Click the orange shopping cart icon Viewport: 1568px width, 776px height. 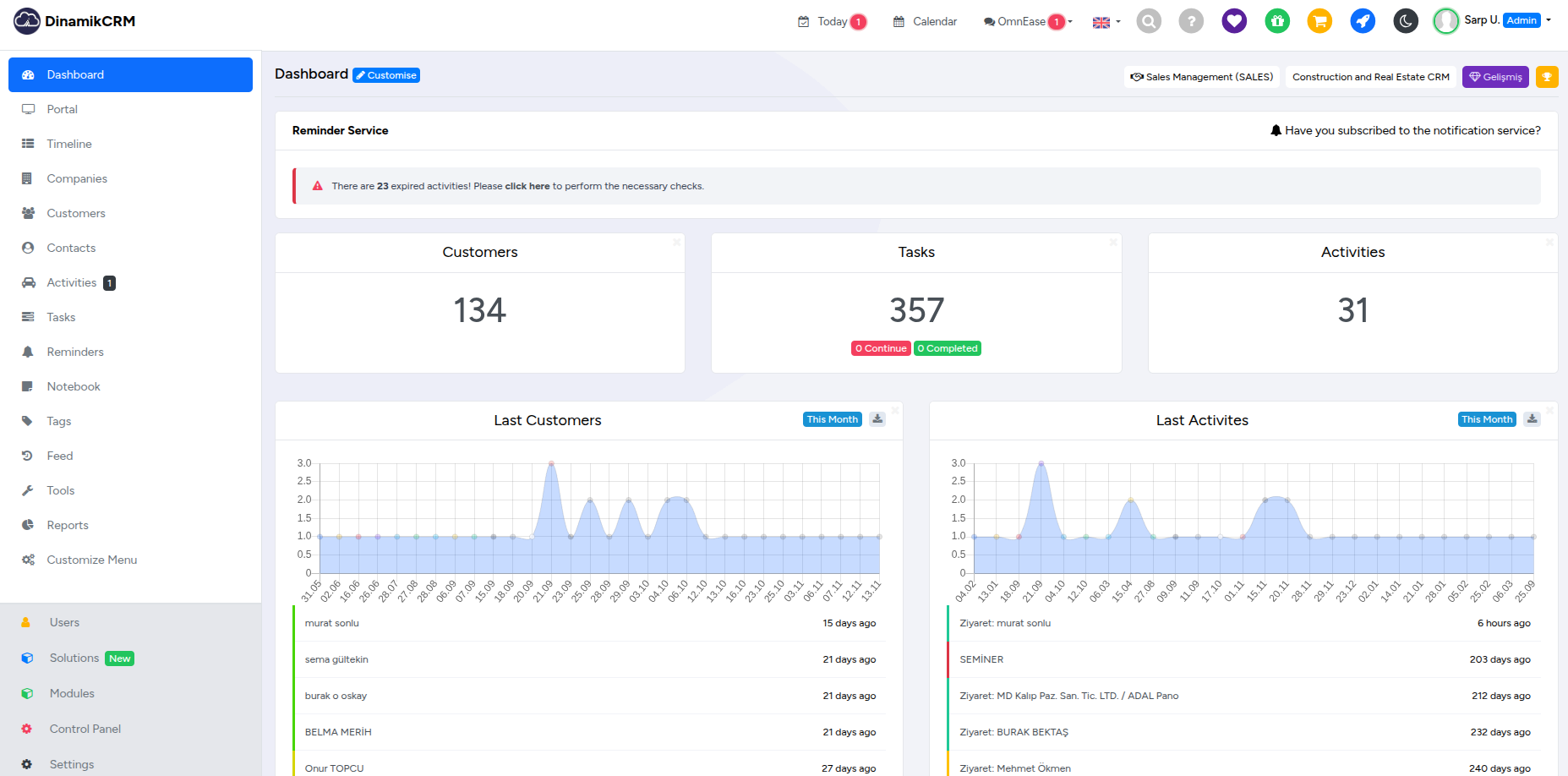point(1319,21)
